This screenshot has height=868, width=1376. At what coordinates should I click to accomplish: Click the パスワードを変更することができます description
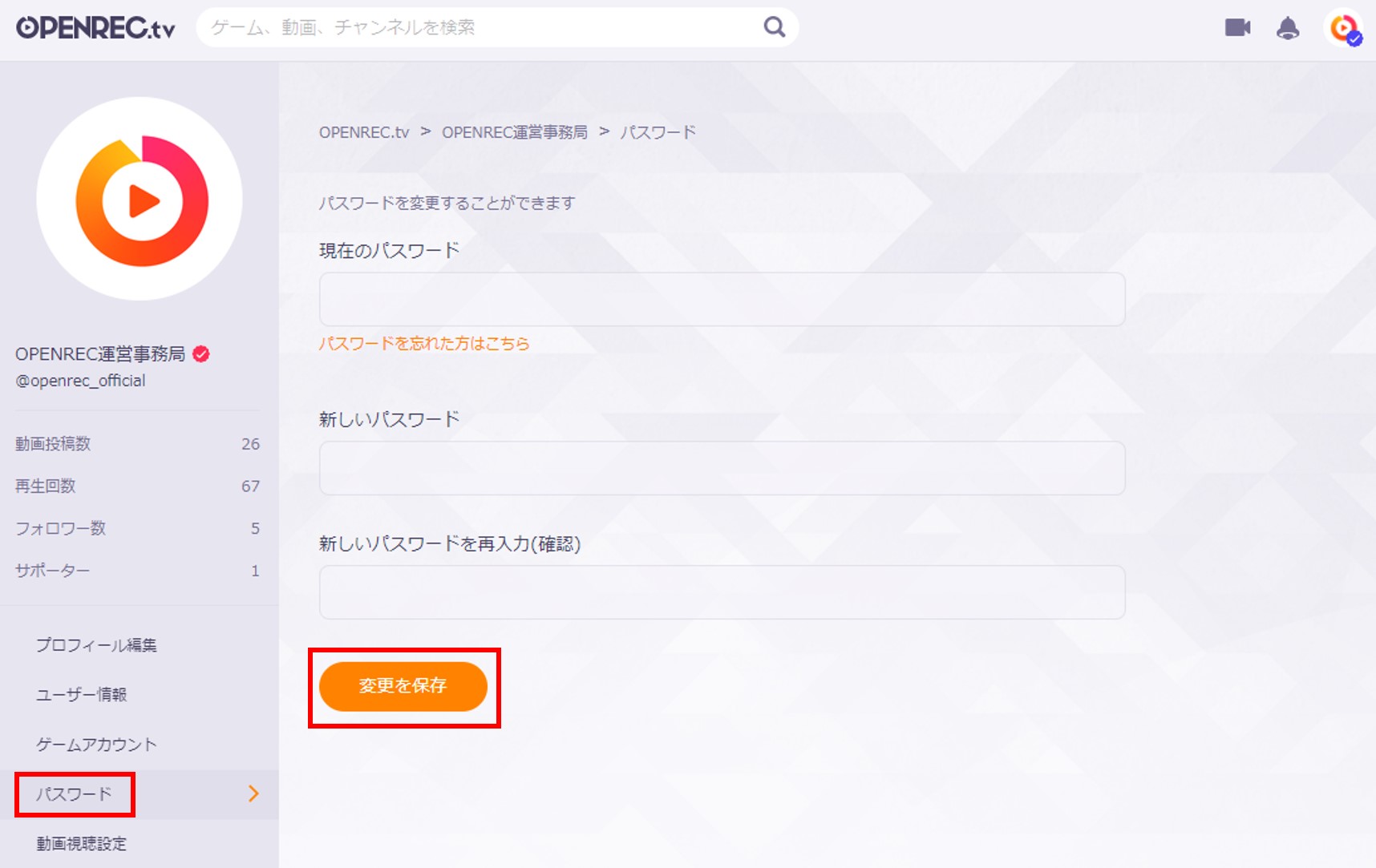click(x=447, y=204)
